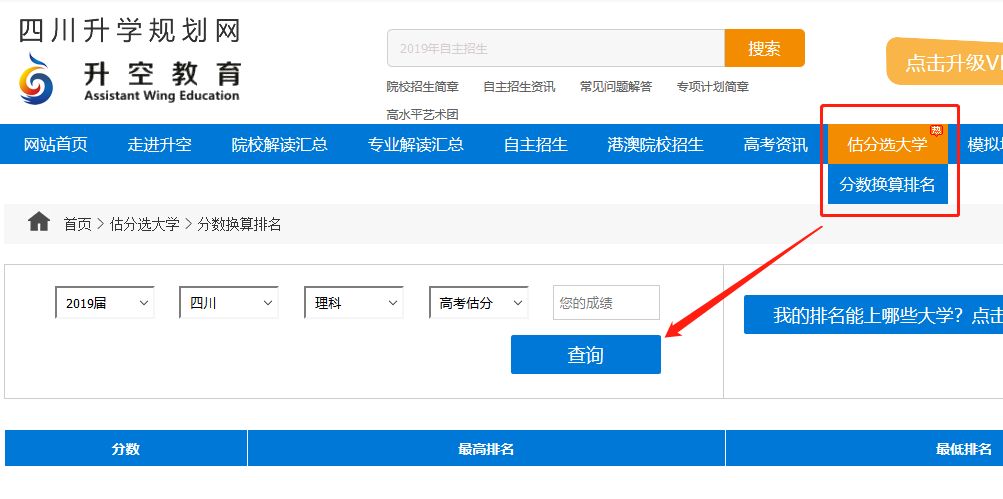Screen dimensions: 1003x499
Task: Go to 走进升空 in navigation
Action: pos(160,144)
